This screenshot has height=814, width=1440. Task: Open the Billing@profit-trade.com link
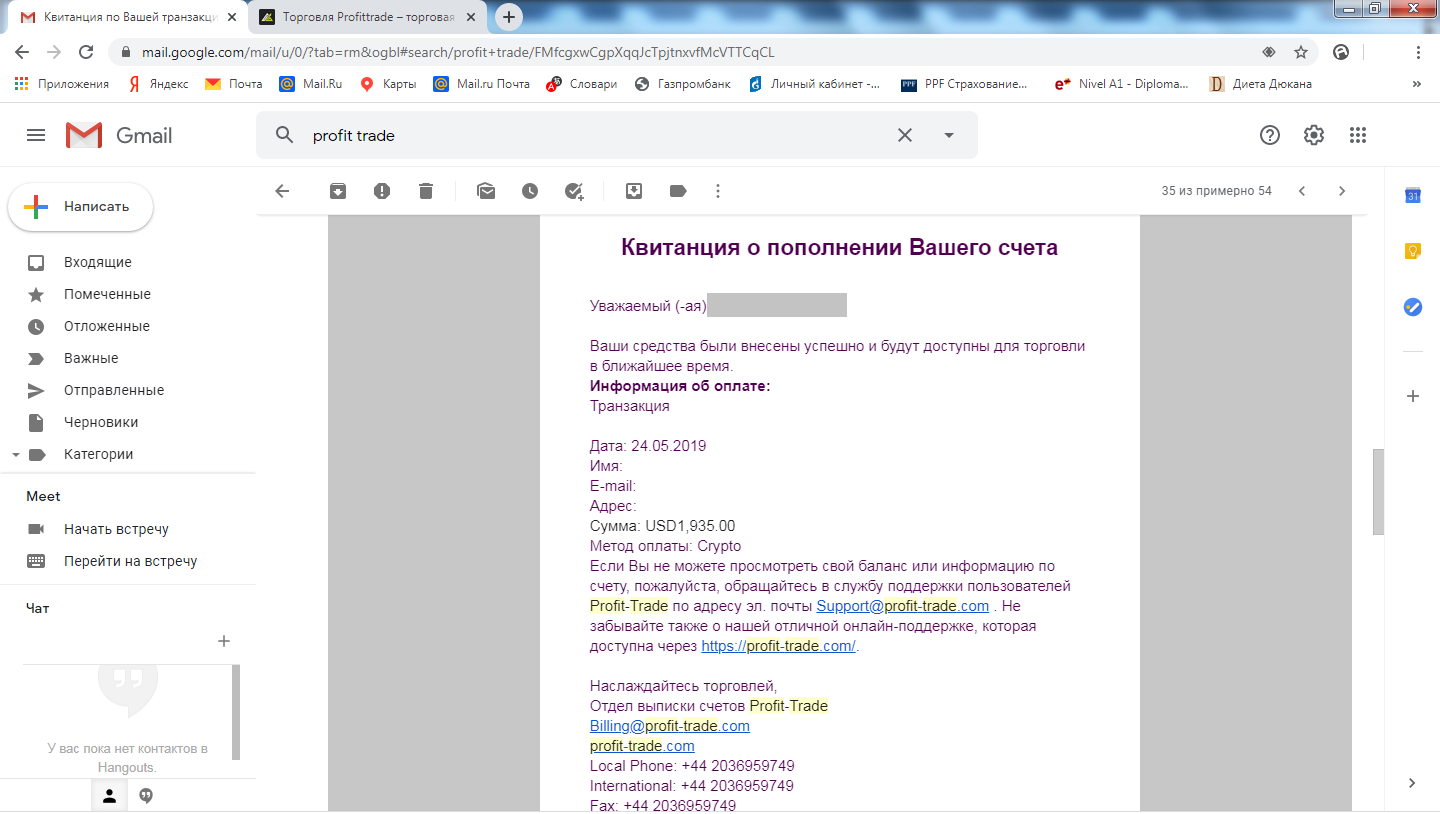(669, 726)
